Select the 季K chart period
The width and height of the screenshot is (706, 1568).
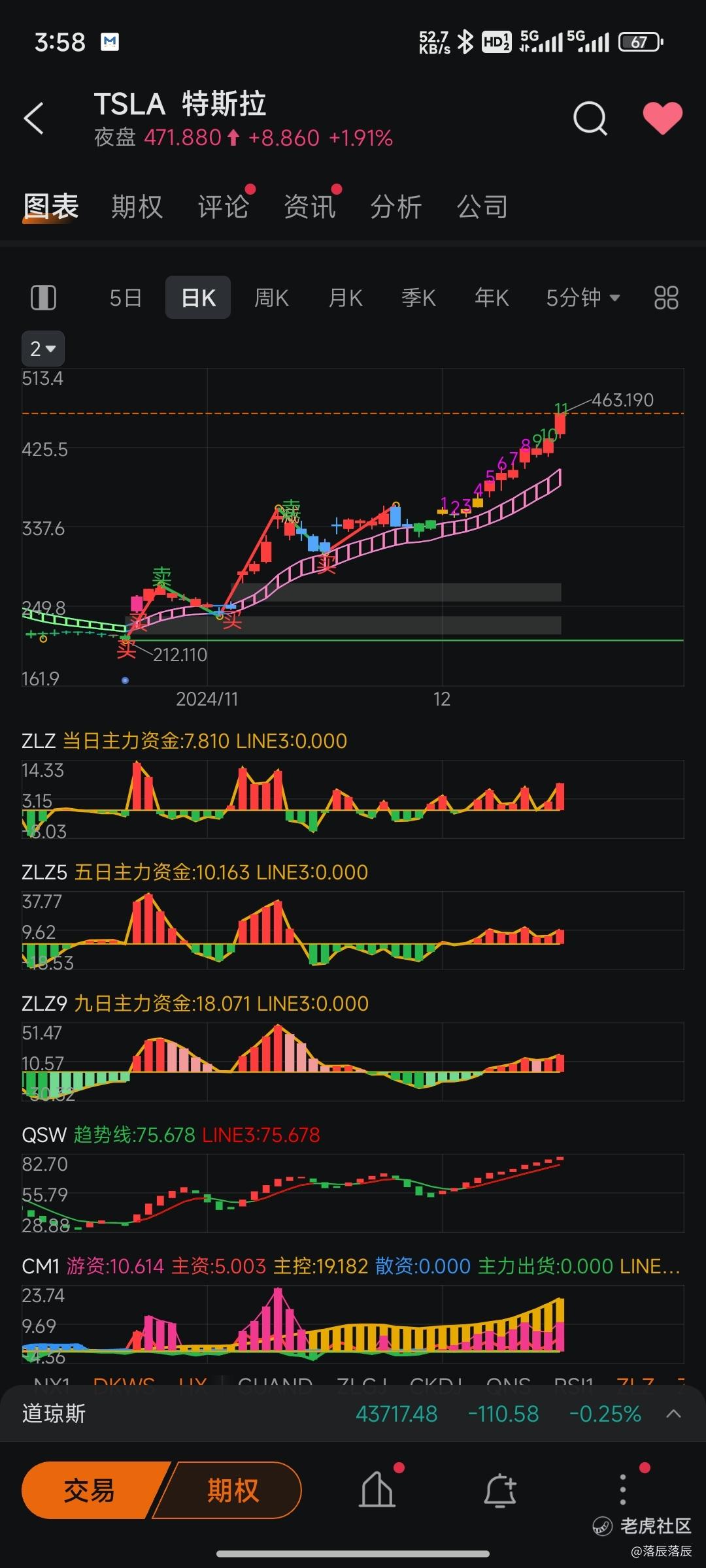tap(418, 298)
